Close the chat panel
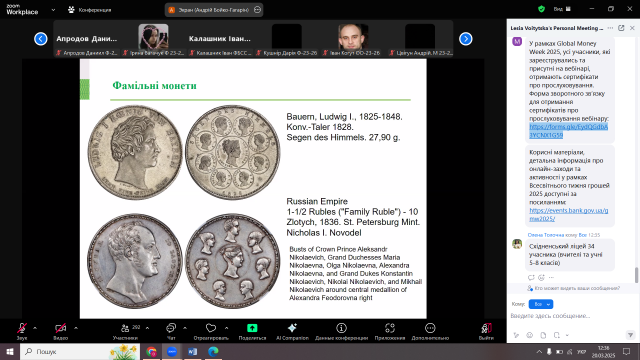640x360 pixels. pos(632,28)
